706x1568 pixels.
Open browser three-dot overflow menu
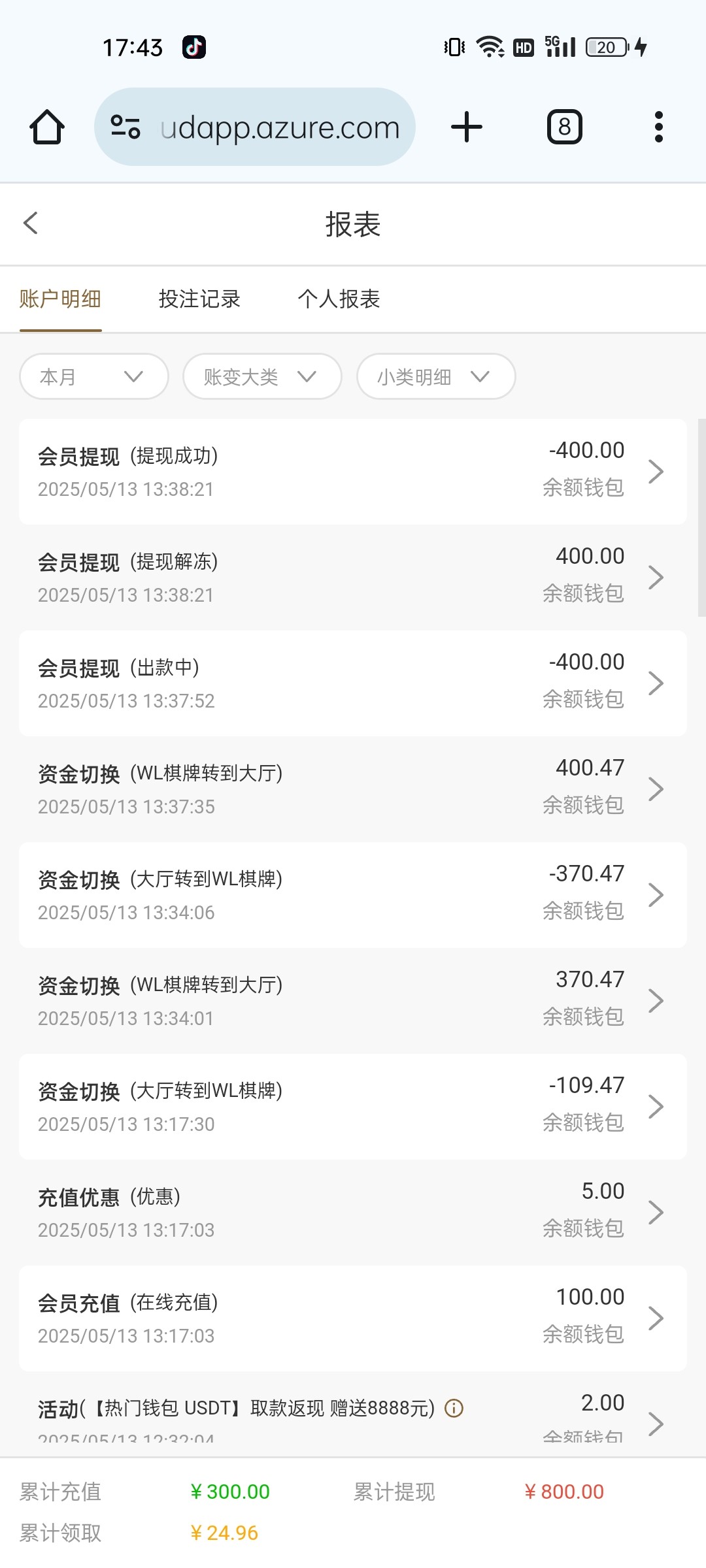[658, 127]
